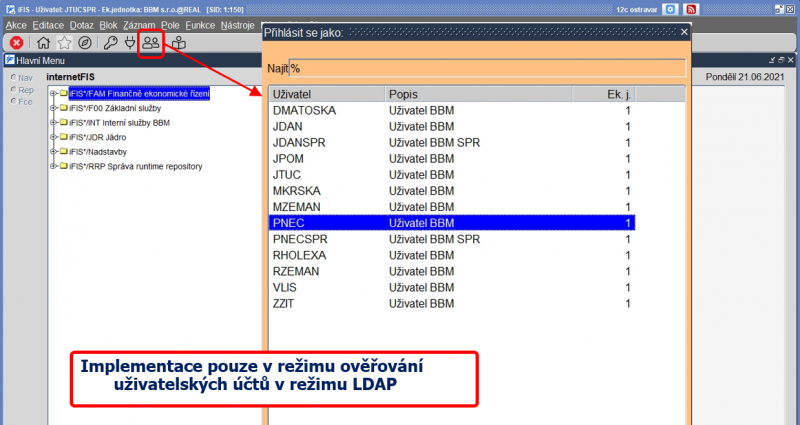800x425 pixels.
Task: Expand the iFIS*/FAM Finančně ekonomické řízení node
Action: pos(53,93)
